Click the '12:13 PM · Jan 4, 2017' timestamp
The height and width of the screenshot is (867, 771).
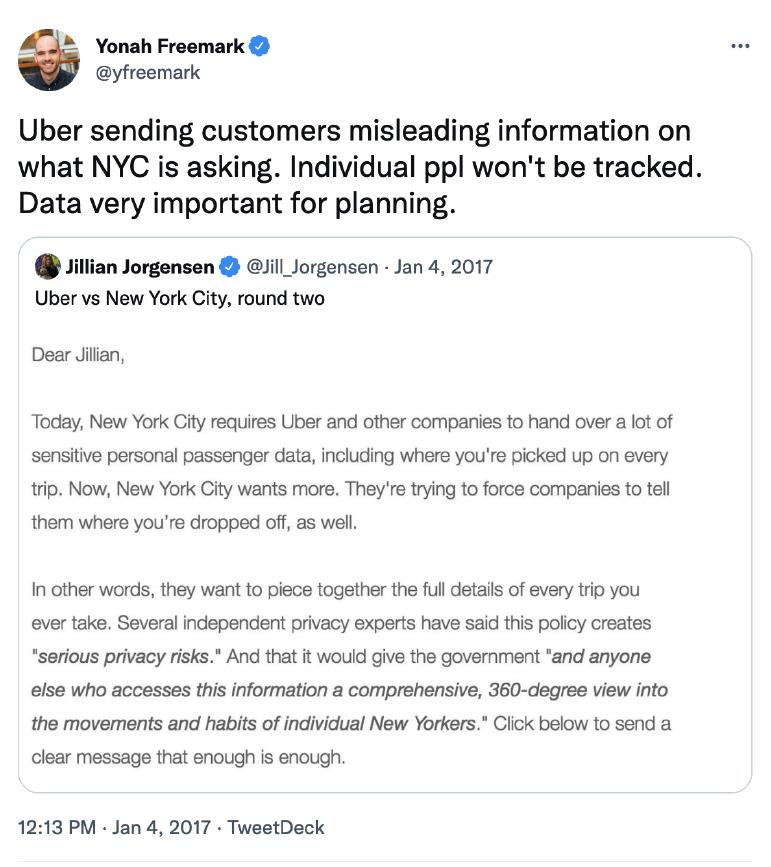point(114,827)
